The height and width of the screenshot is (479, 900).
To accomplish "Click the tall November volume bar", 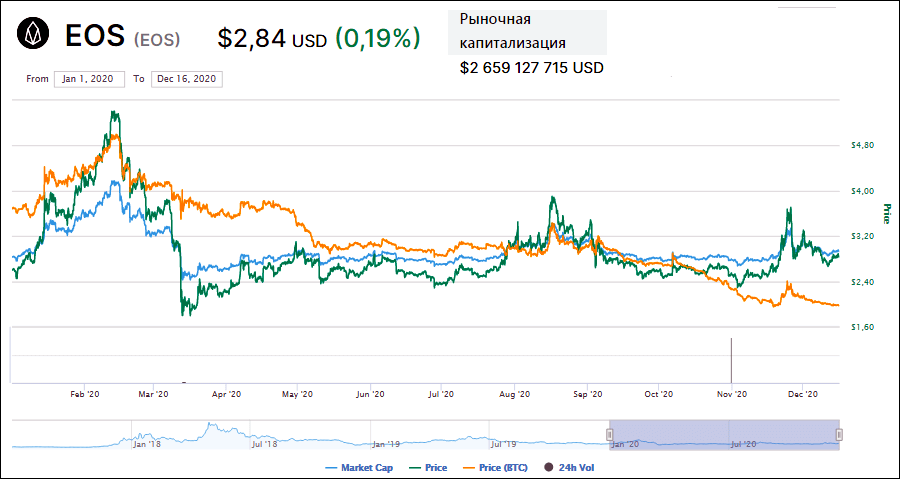I will click(x=731, y=360).
